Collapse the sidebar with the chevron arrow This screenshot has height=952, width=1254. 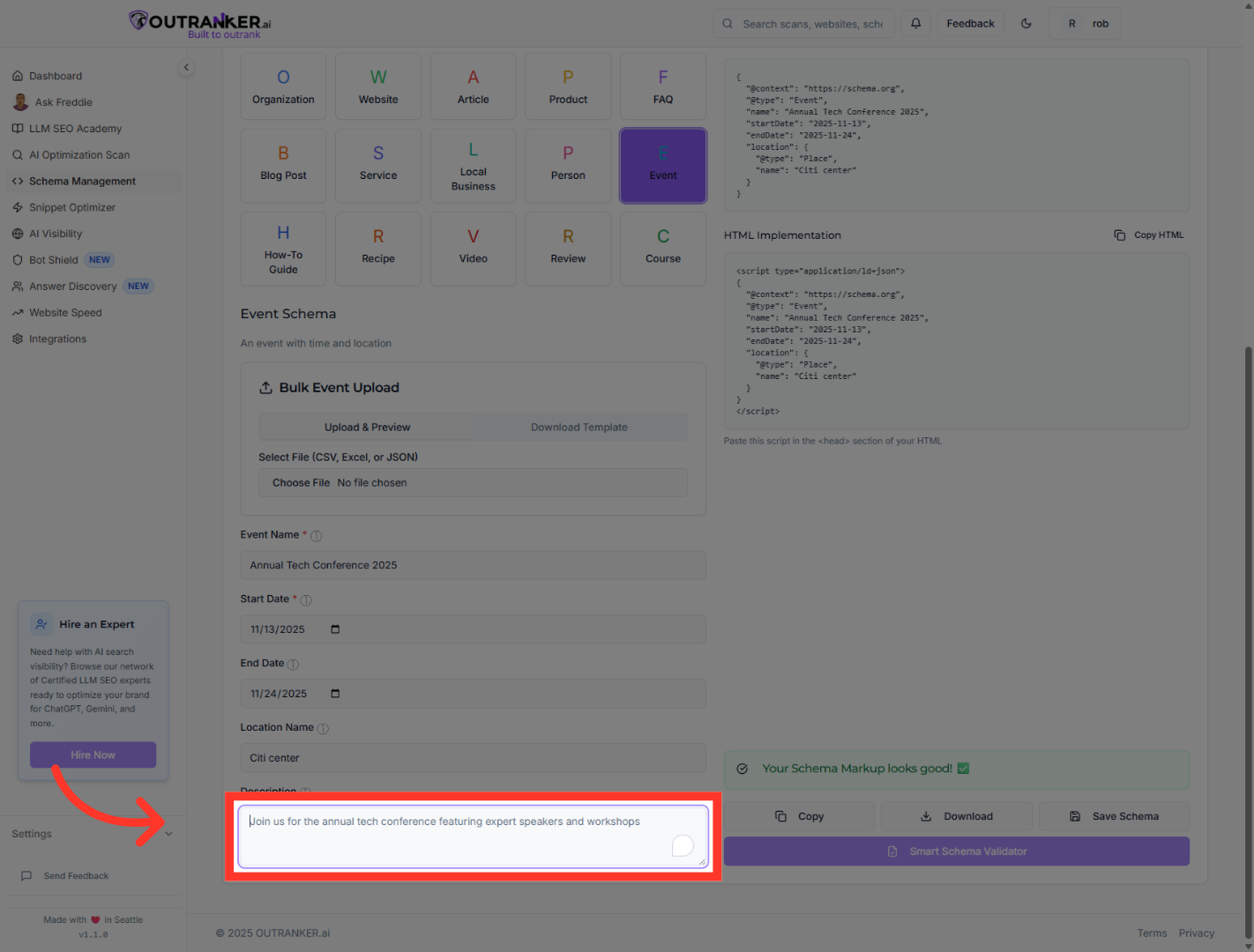tap(186, 67)
